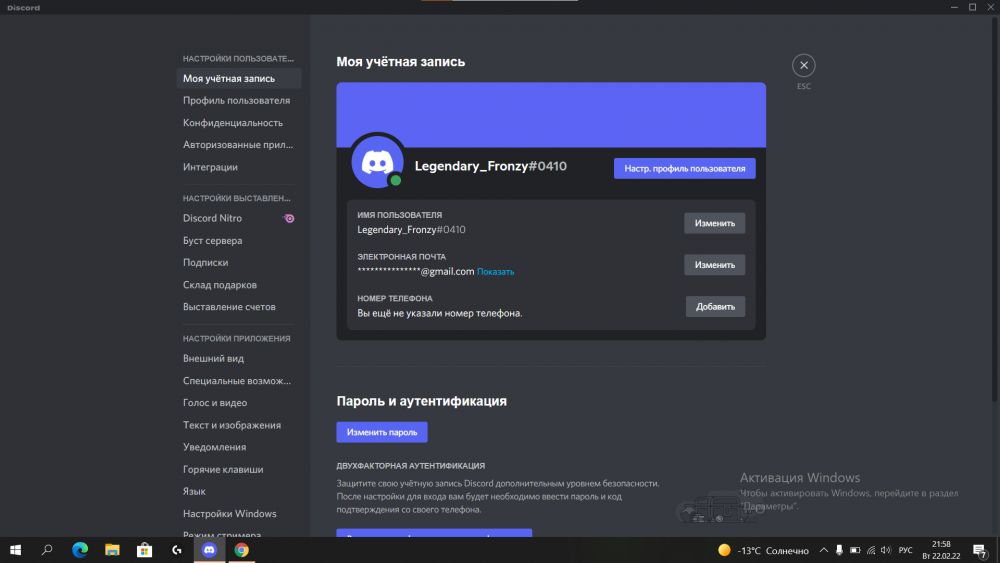This screenshot has width=1000, height=563.
Task: Click Изменить пароль button
Action: [x=382, y=432]
